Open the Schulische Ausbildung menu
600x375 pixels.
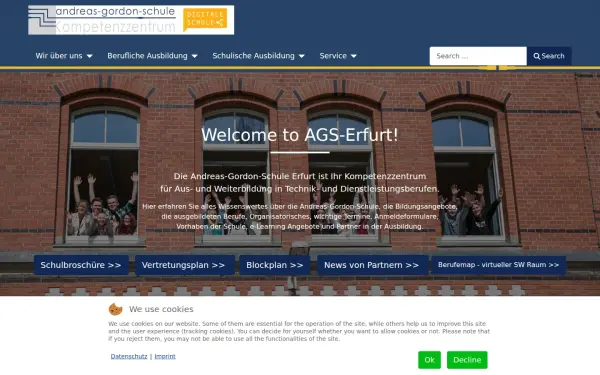point(253,56)
